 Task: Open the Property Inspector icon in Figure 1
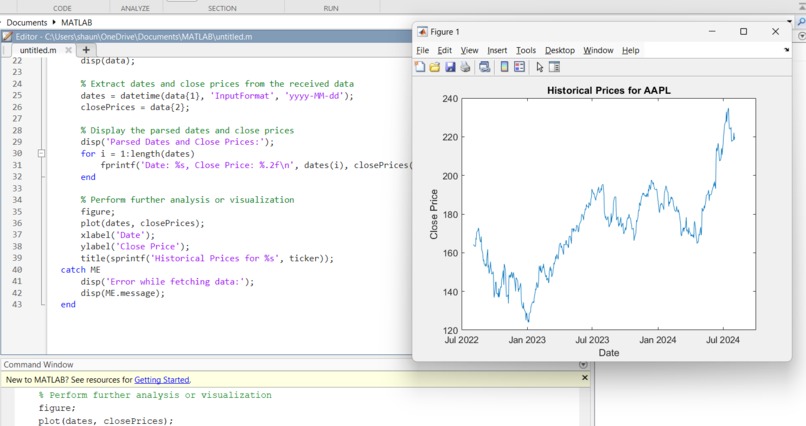554,67
